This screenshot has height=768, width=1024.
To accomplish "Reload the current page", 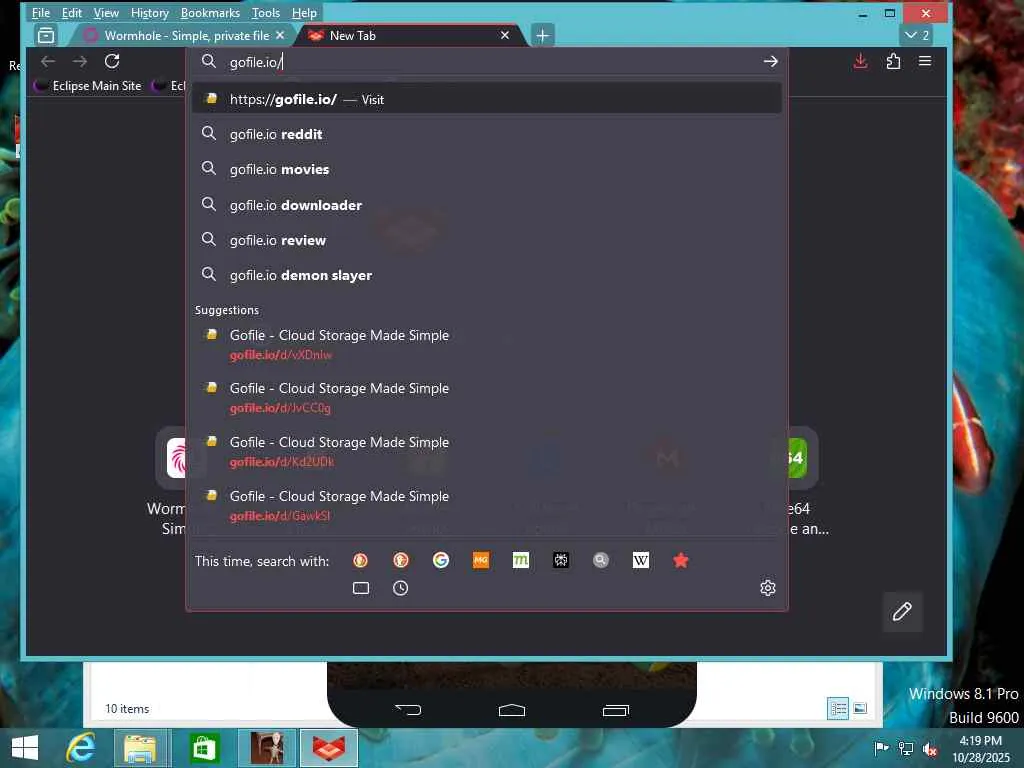I will (x=112, y=61).
